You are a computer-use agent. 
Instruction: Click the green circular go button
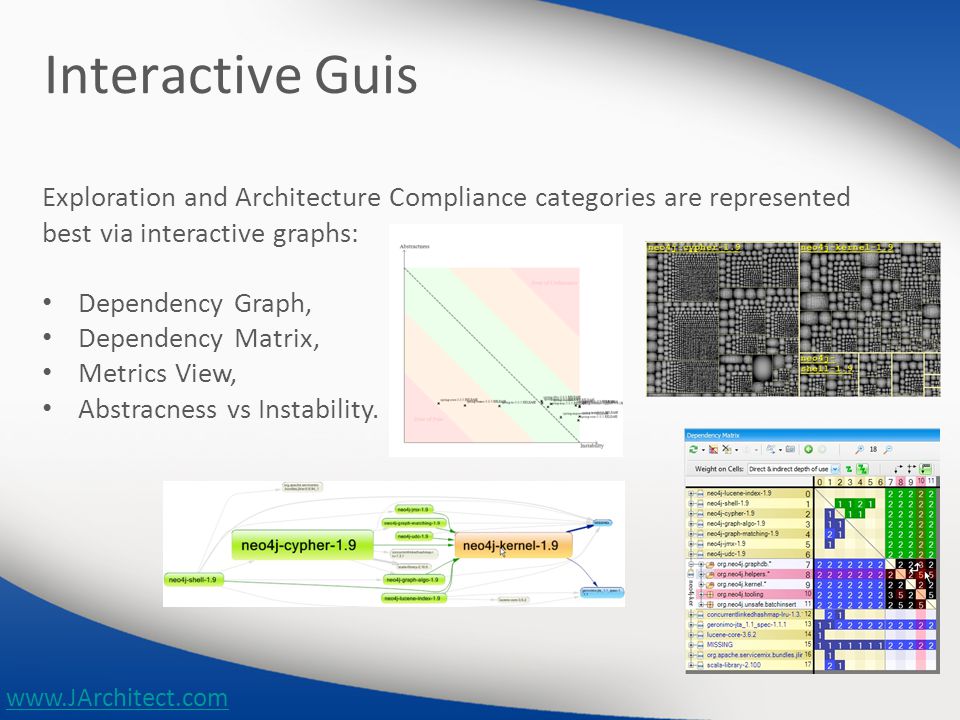pyautogui.click(x=808, y=449)
